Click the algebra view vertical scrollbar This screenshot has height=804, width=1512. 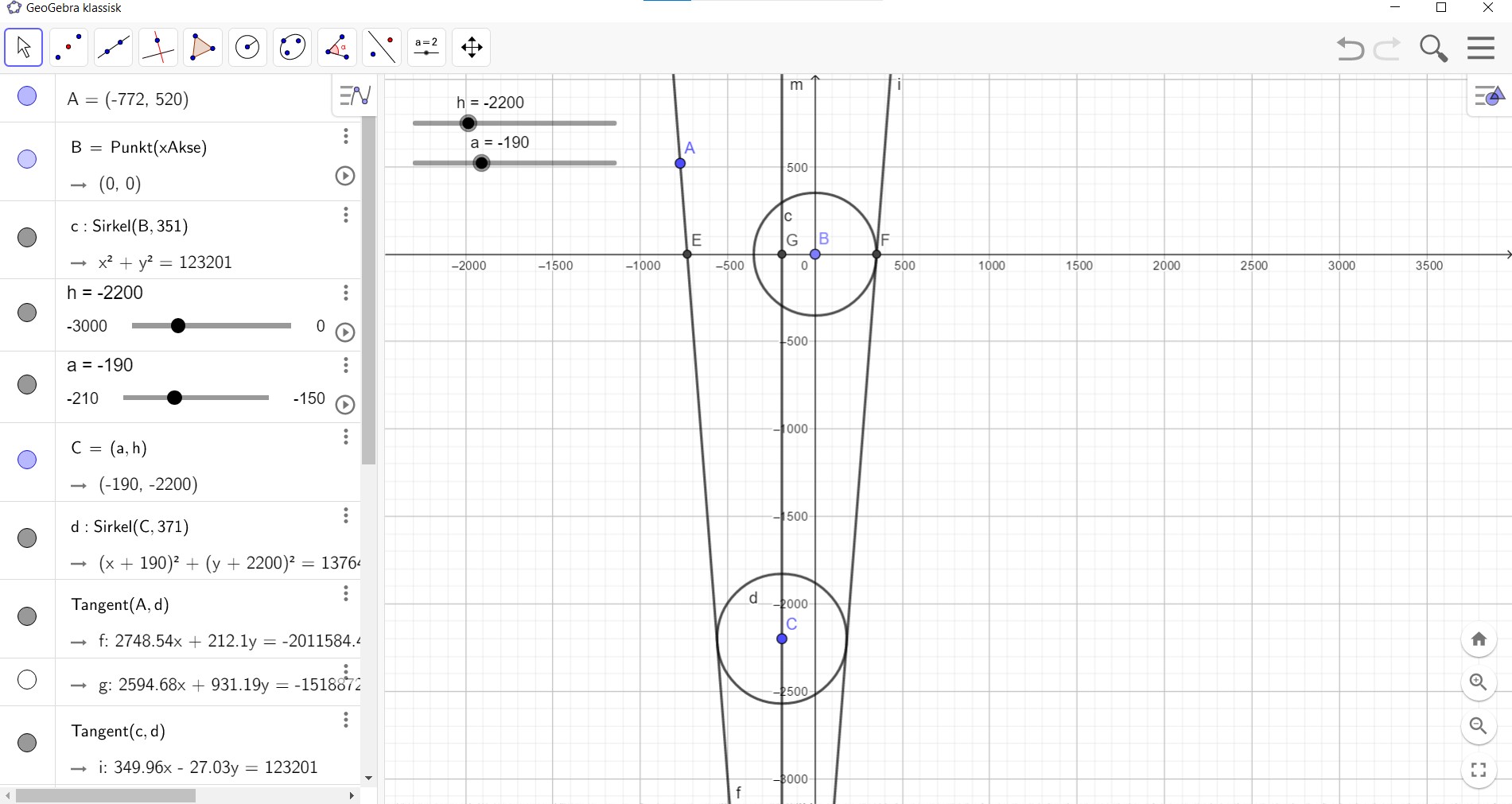(368, 290)
